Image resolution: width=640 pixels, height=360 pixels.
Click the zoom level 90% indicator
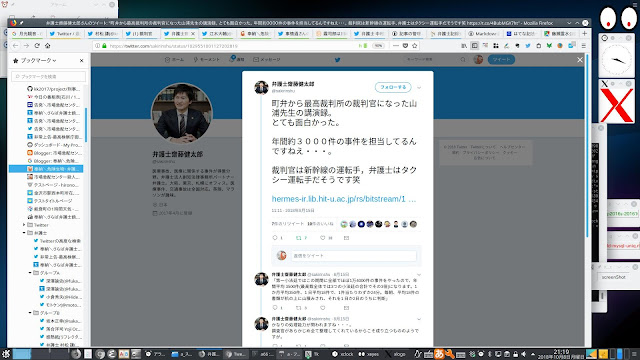(378, 46)
